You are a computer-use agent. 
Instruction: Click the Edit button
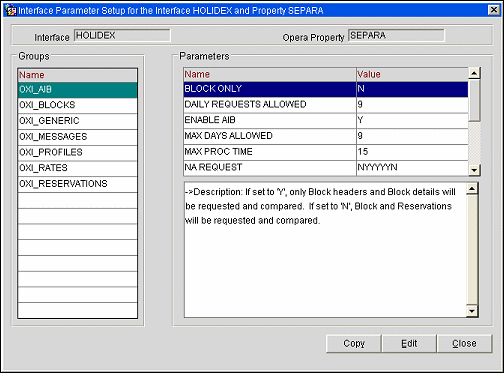pos(409,344)
